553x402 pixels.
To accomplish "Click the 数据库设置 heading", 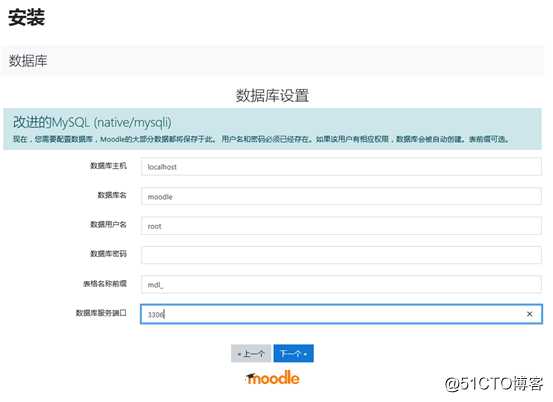I will tap(272, 96).
